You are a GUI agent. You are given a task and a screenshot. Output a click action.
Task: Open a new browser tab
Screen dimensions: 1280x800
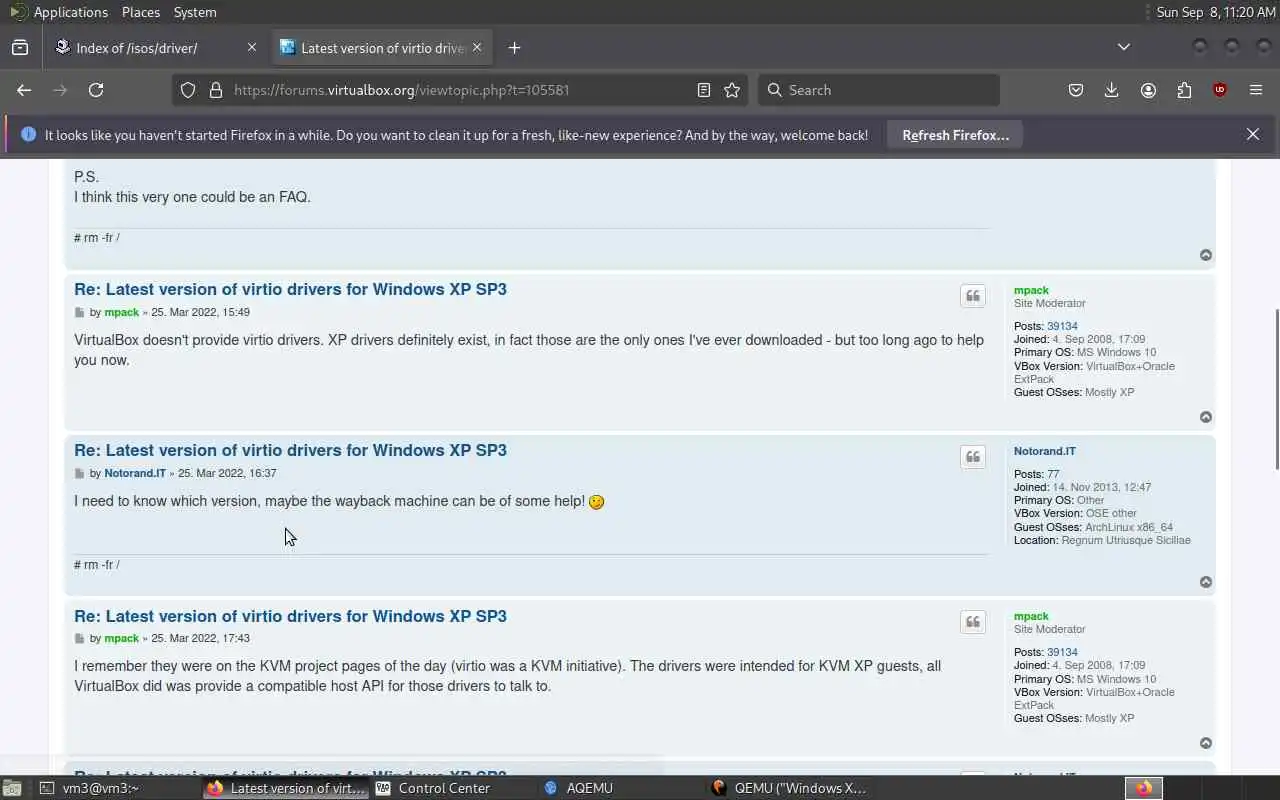[x=514, y=47]
